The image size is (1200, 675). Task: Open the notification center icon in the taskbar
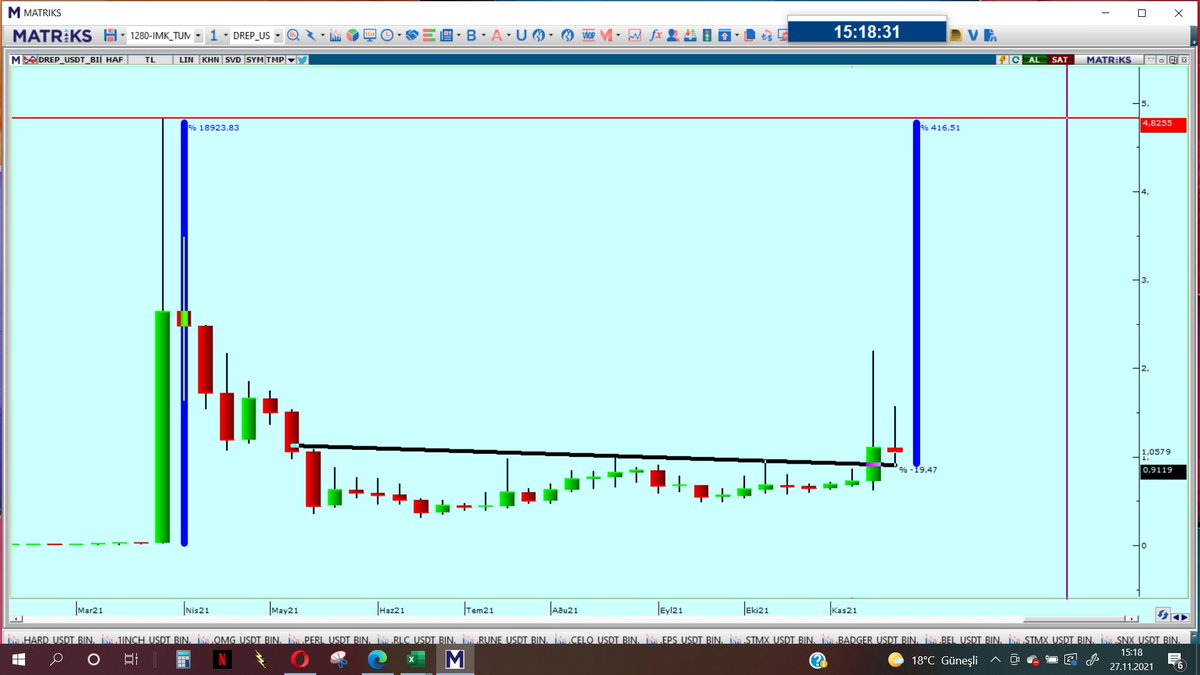[x=1176, y=660]
